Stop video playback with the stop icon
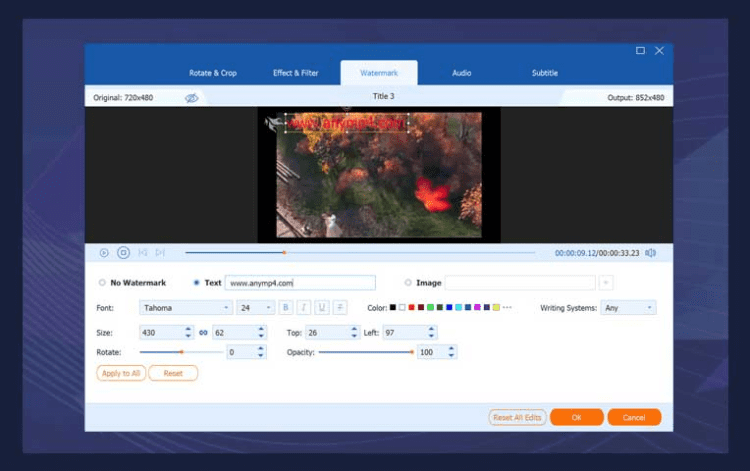750x471 pixels. (123, 253)
